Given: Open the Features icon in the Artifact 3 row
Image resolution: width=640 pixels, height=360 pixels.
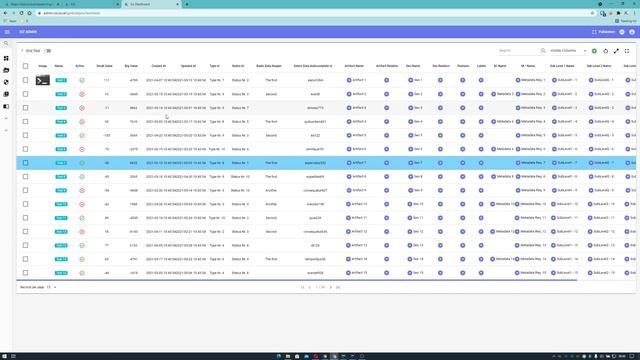Looking at the screenshot, I should click(x=462, y=108).
